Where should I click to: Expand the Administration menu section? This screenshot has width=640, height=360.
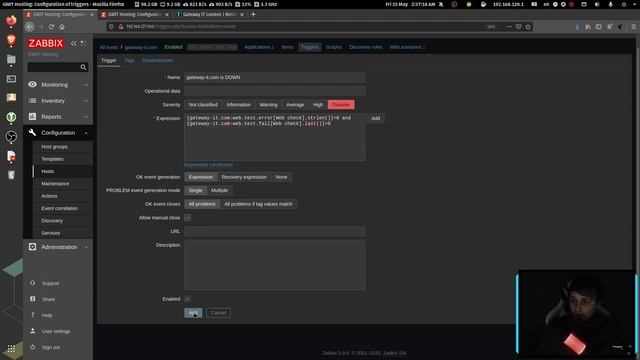click(58, 247)
